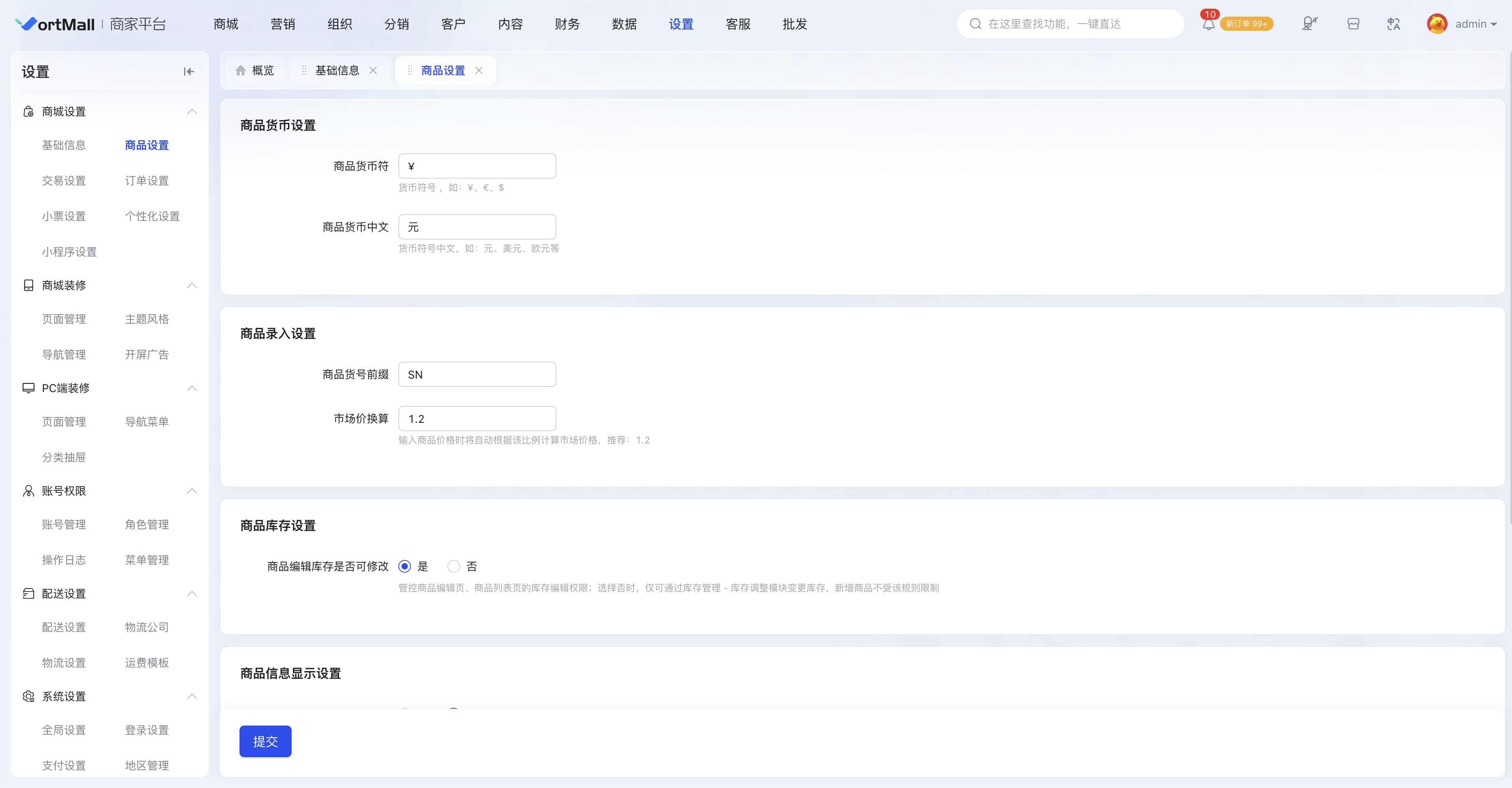Screen dimensions: 1512x788
Task: Open notifications bell icon
Action: click(1208, 24)
